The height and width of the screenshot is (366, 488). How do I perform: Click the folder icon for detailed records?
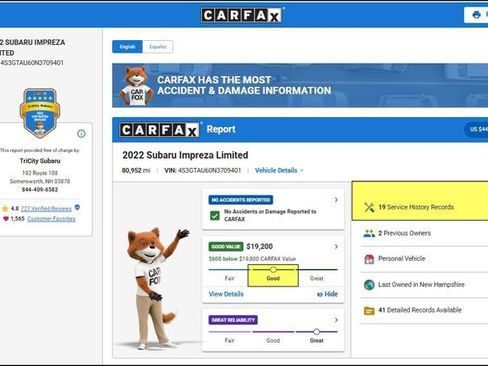coord(369,310)
